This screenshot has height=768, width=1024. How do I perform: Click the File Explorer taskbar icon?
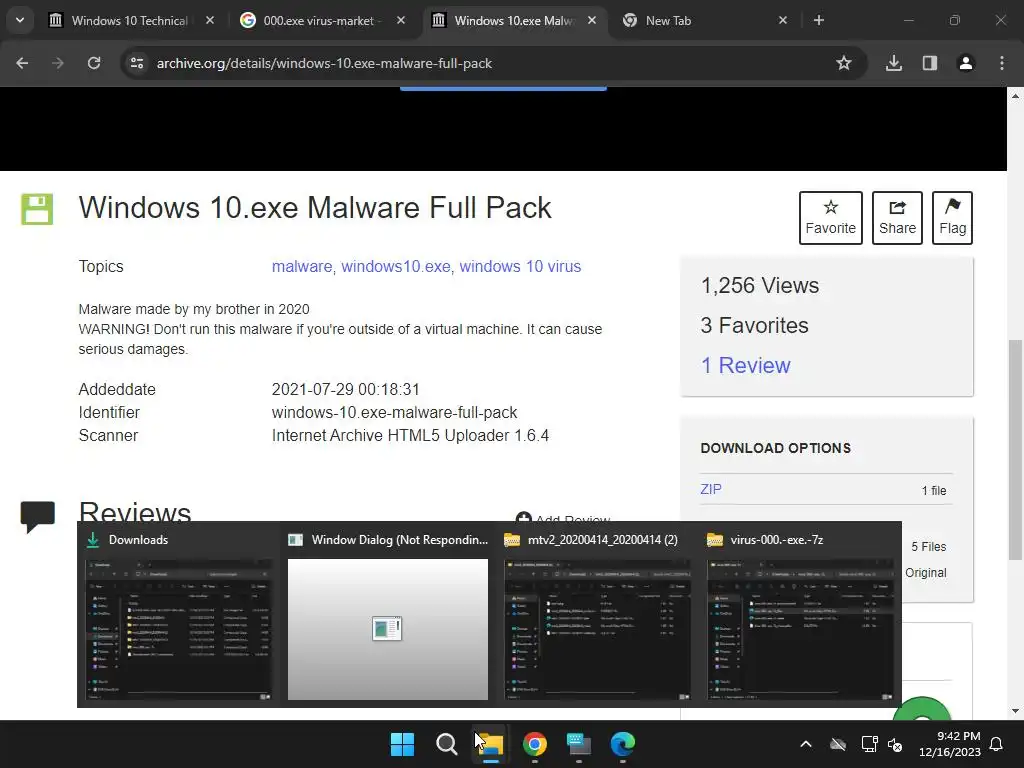click(490, 744)
